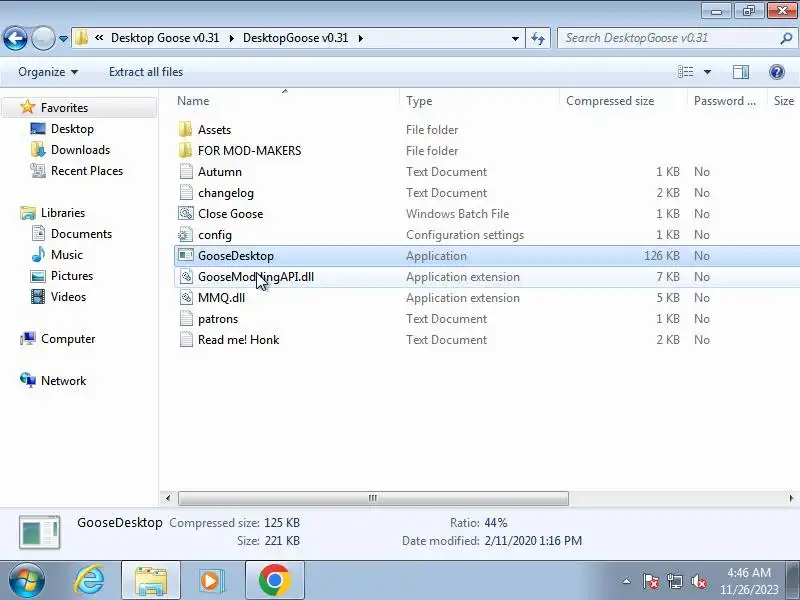Viewport: 800px width, 600px height.
Task: Expand the arrow after DesktopGoose v0.31 breadcrumb
Action: [361, 38]
